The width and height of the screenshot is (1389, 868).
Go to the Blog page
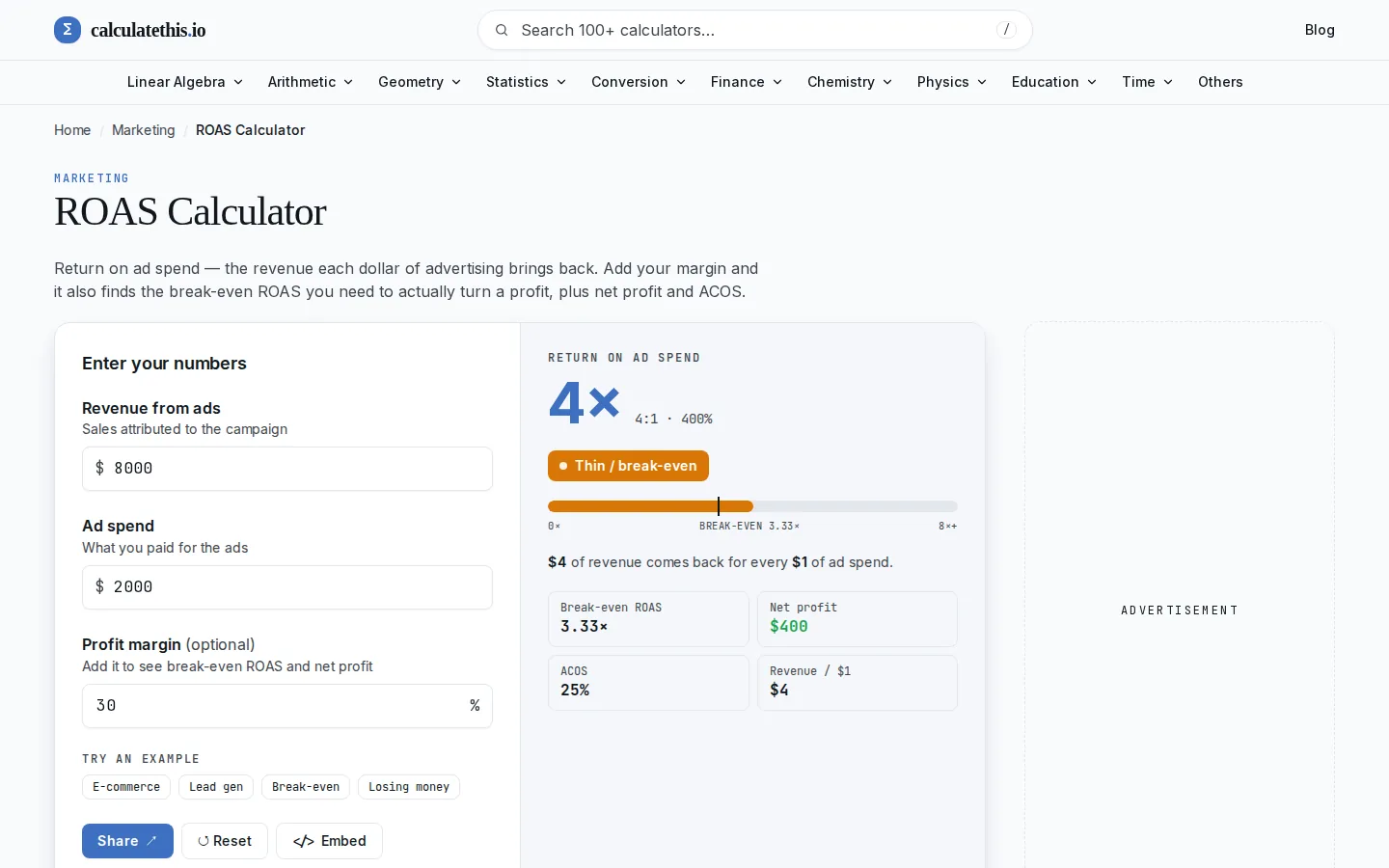[1320, 30]
